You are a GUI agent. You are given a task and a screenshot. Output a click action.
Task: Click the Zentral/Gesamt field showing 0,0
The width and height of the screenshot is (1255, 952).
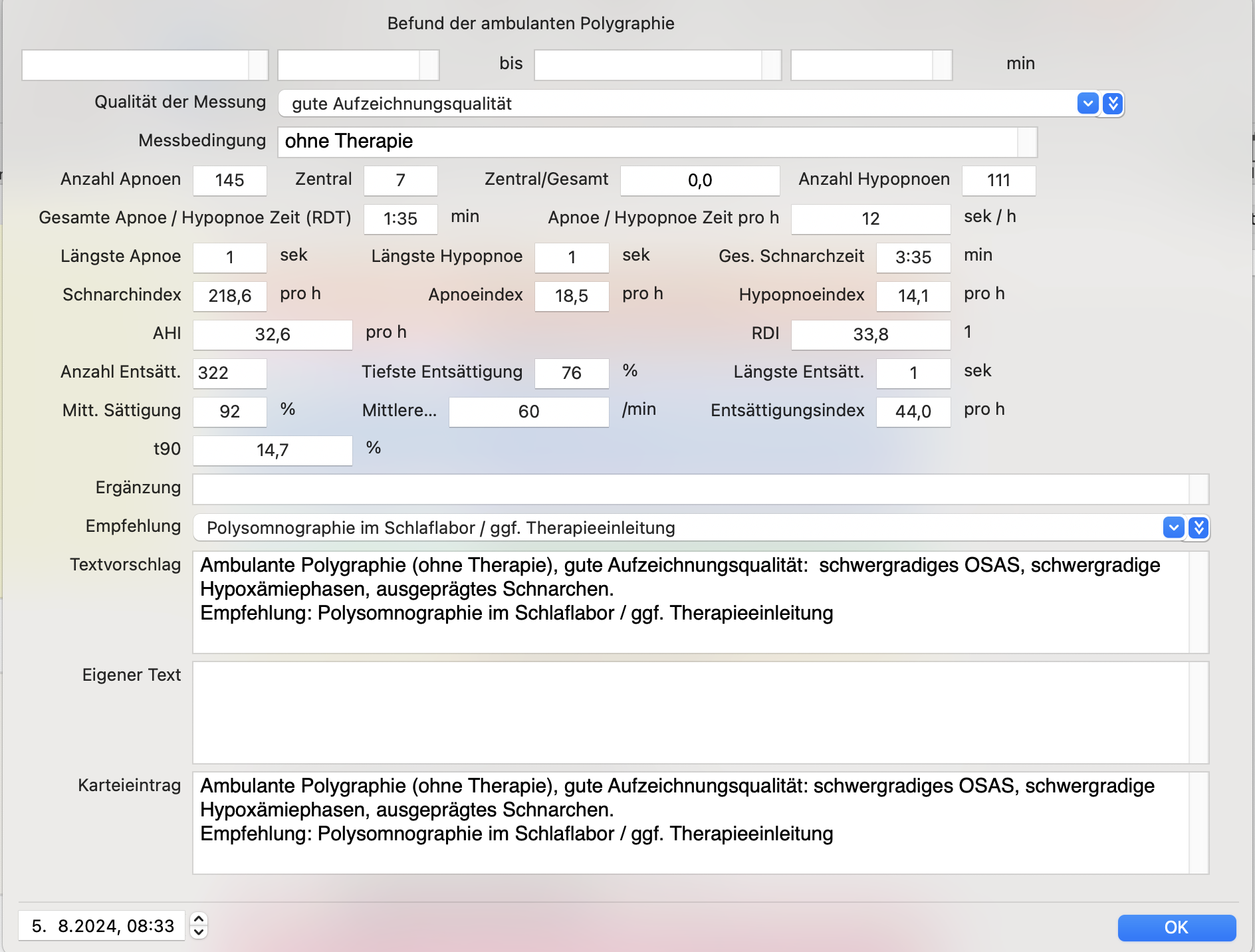(x=700, y=180)
